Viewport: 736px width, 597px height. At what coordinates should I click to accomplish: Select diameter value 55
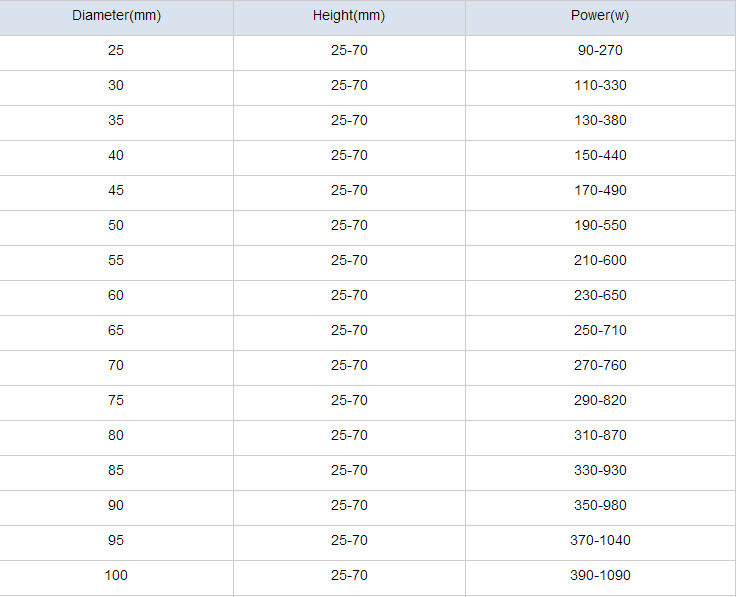point(116,260)
